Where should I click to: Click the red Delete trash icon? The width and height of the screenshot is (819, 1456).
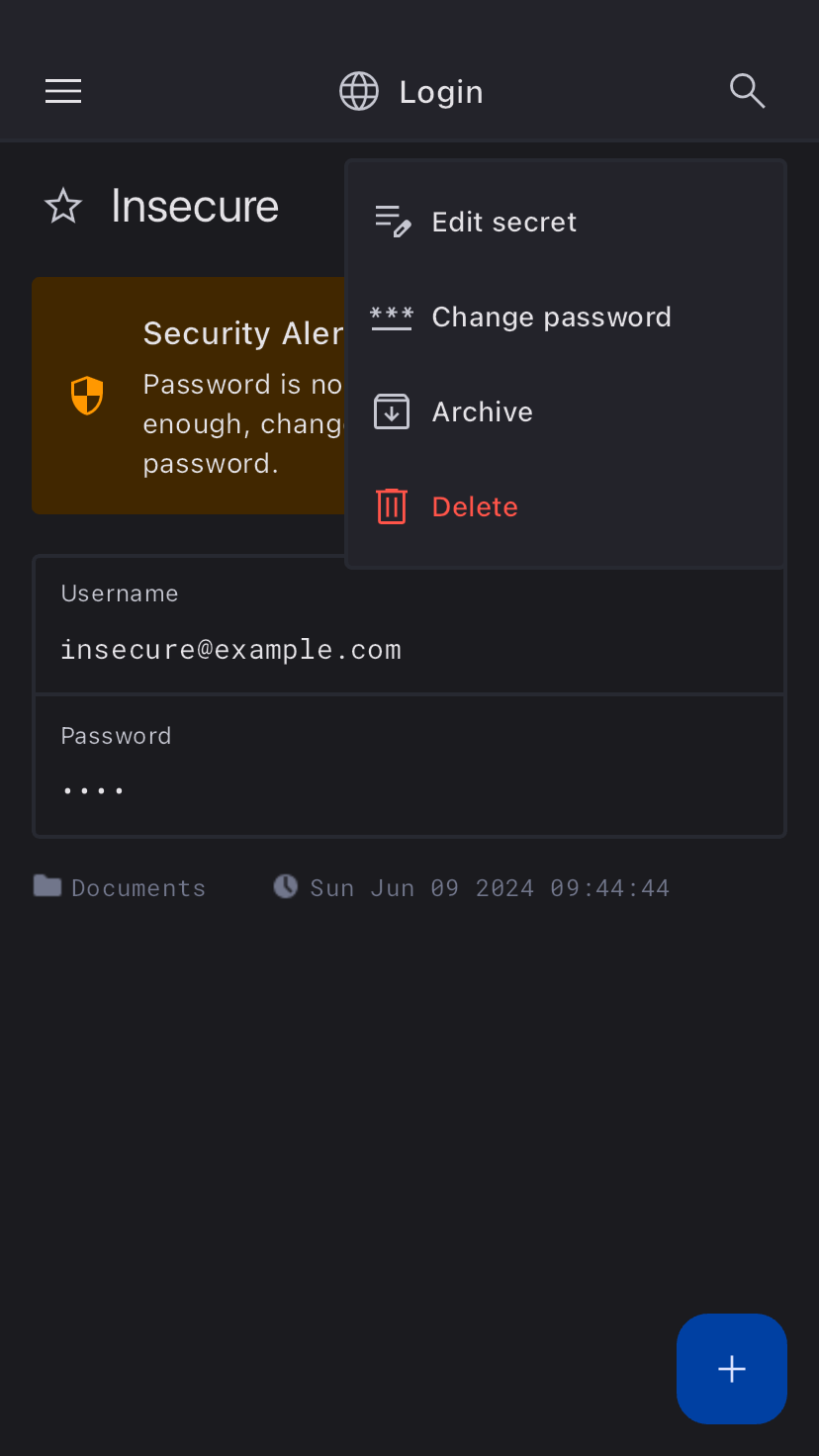click(x=392, y=506)
